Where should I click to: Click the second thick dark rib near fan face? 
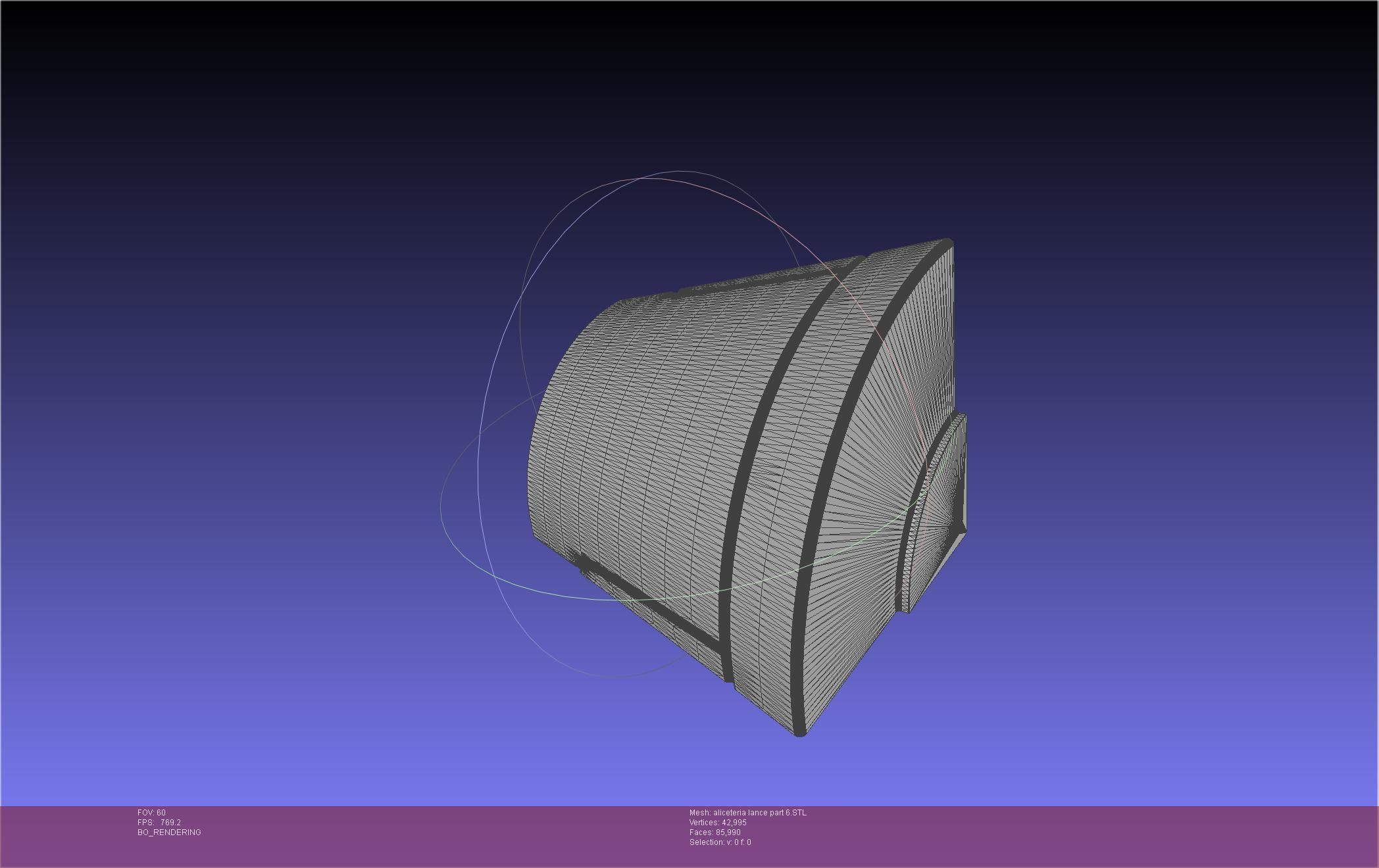[830, 460]
